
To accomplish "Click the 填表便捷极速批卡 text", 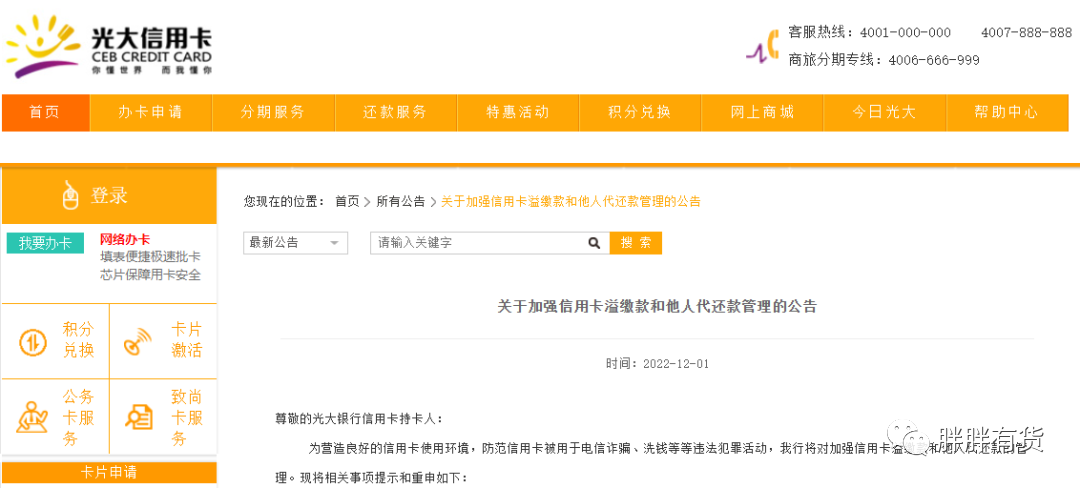I will click(151, 257).
